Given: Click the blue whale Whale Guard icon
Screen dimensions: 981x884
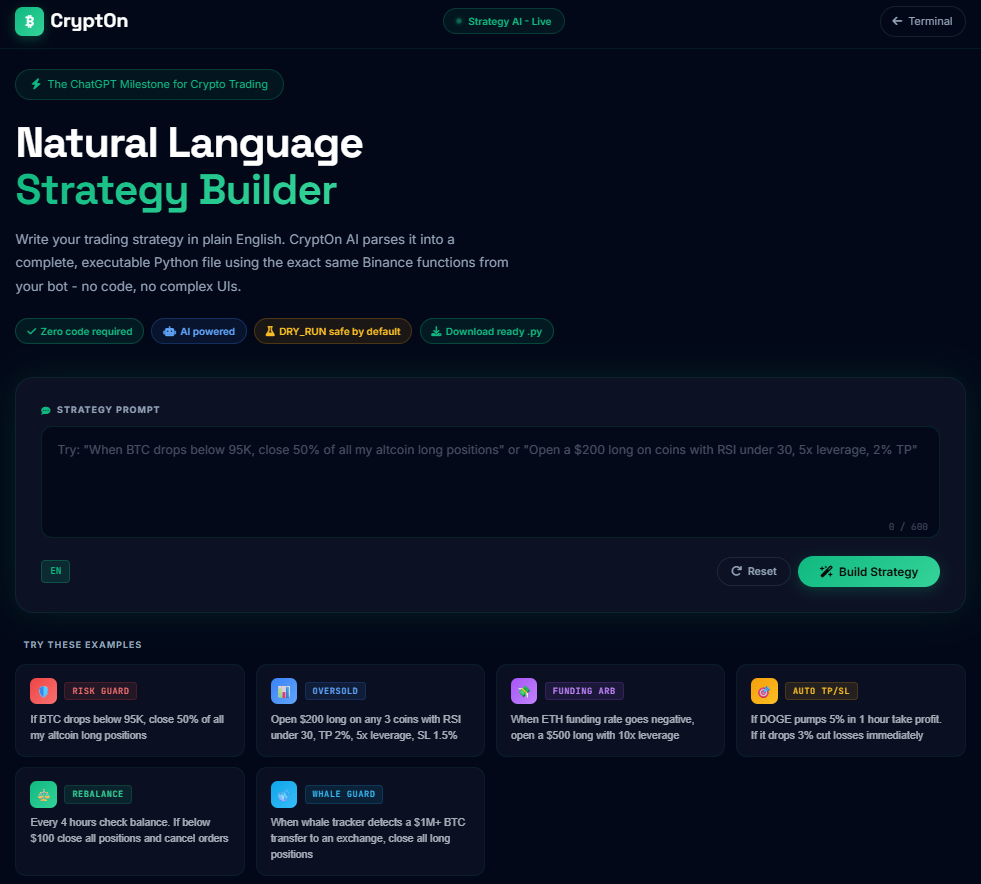Looking at the screenshot, I should coord(284,795).
